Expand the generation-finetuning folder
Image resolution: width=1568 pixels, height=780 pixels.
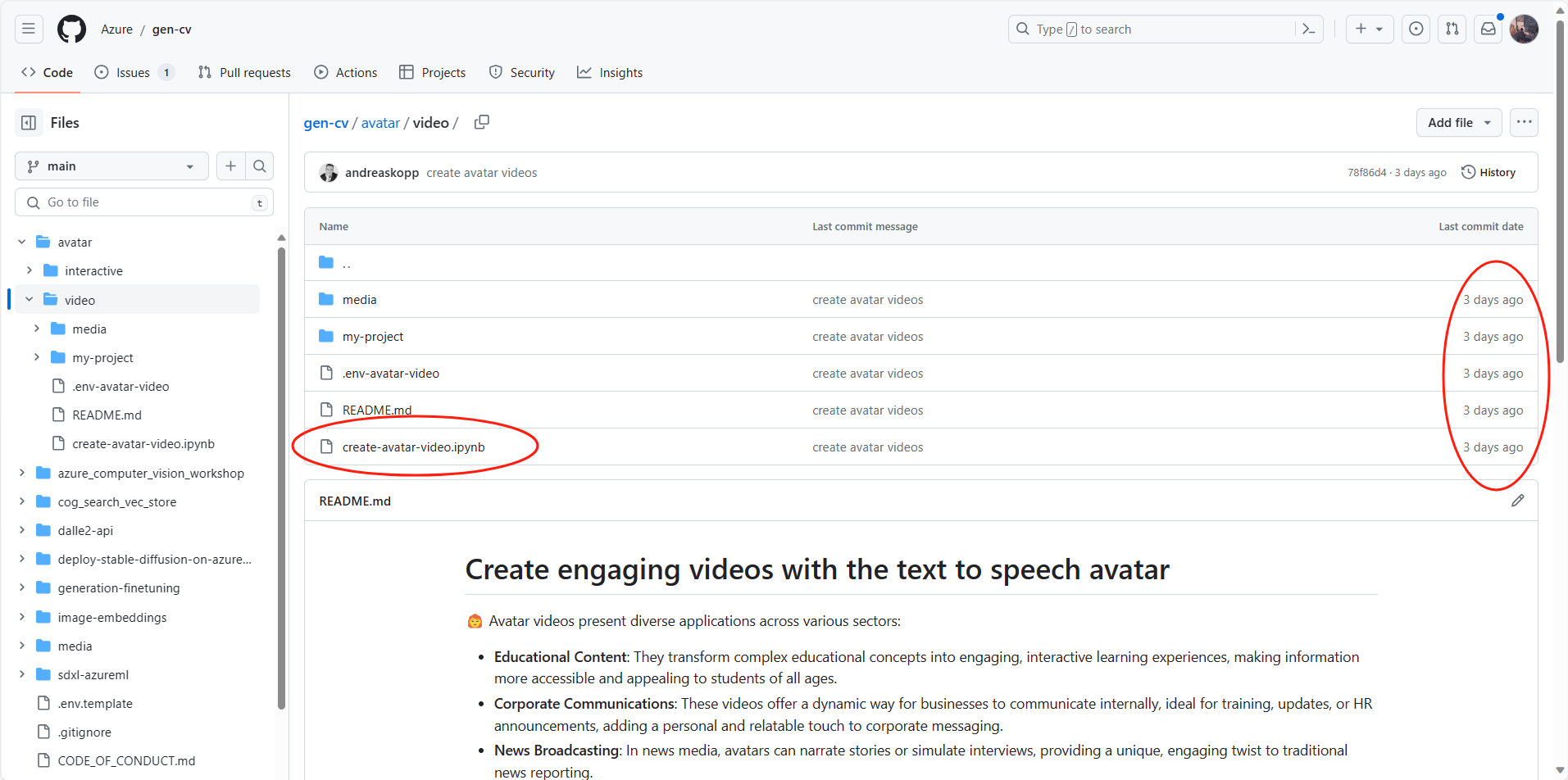pyautogui.click(x=22, y=588)
